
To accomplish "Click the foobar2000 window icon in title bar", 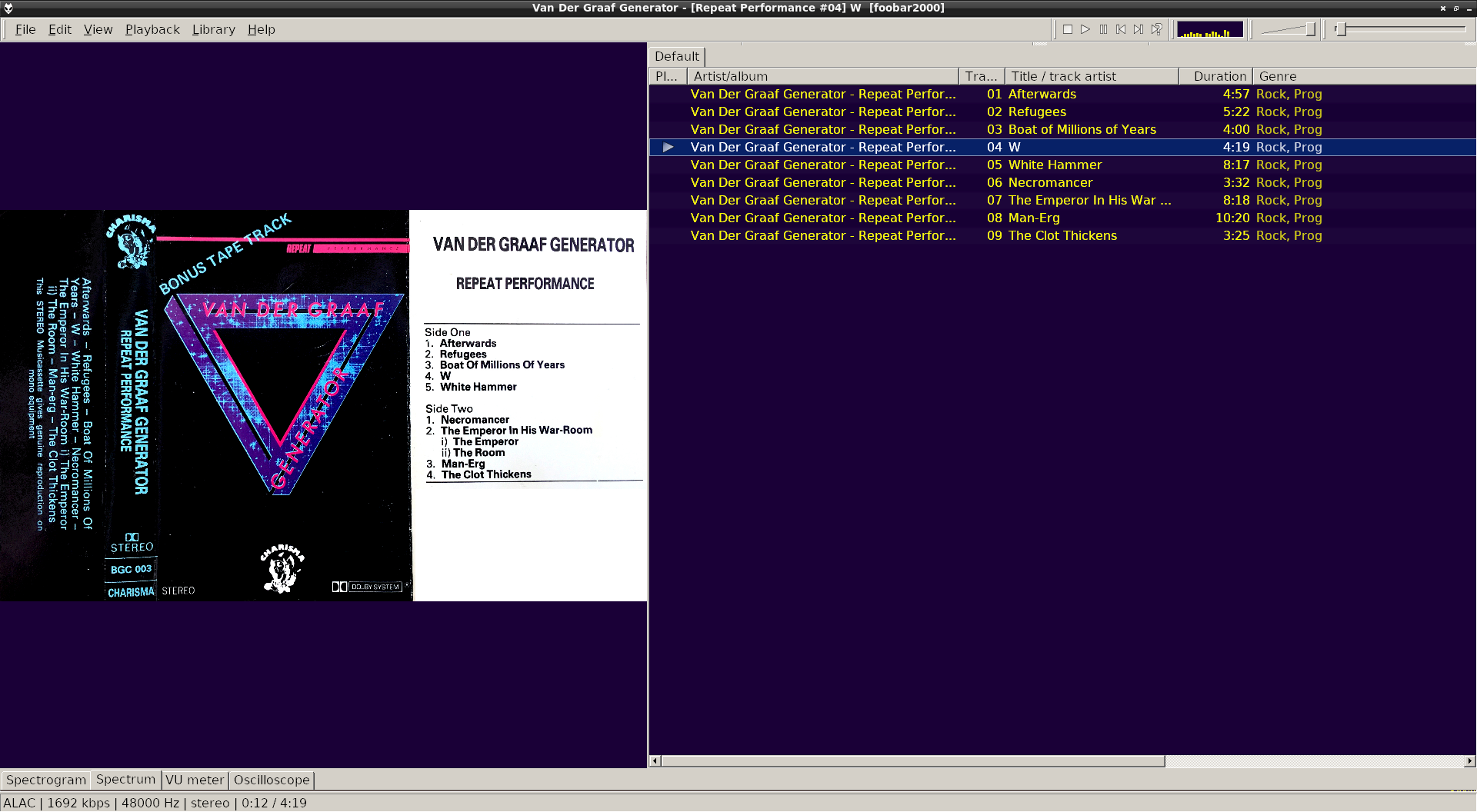I will 8,8.
